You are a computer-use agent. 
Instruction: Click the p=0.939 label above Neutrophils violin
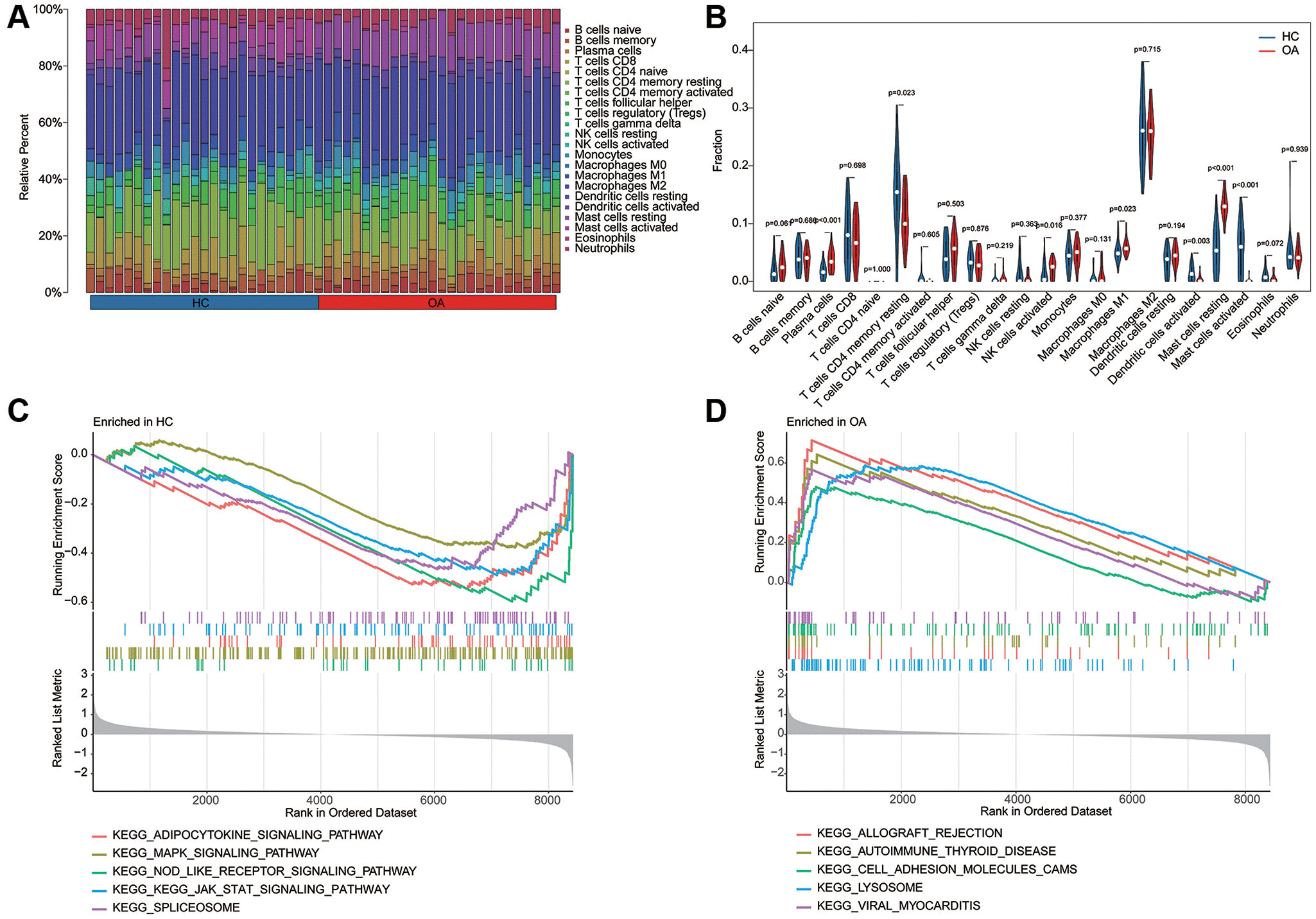pos(1294,150)
